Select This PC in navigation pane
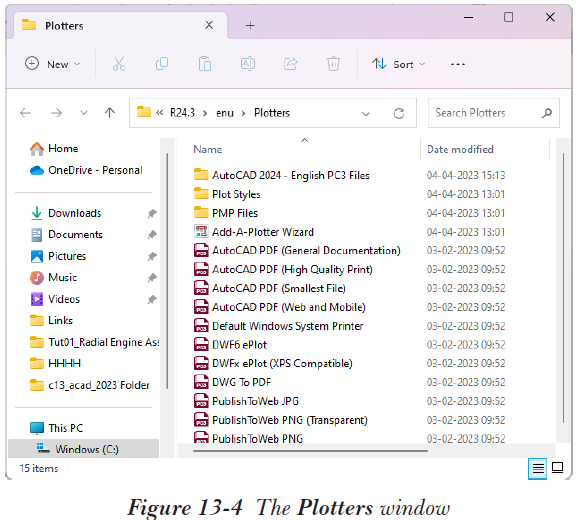 56,428
